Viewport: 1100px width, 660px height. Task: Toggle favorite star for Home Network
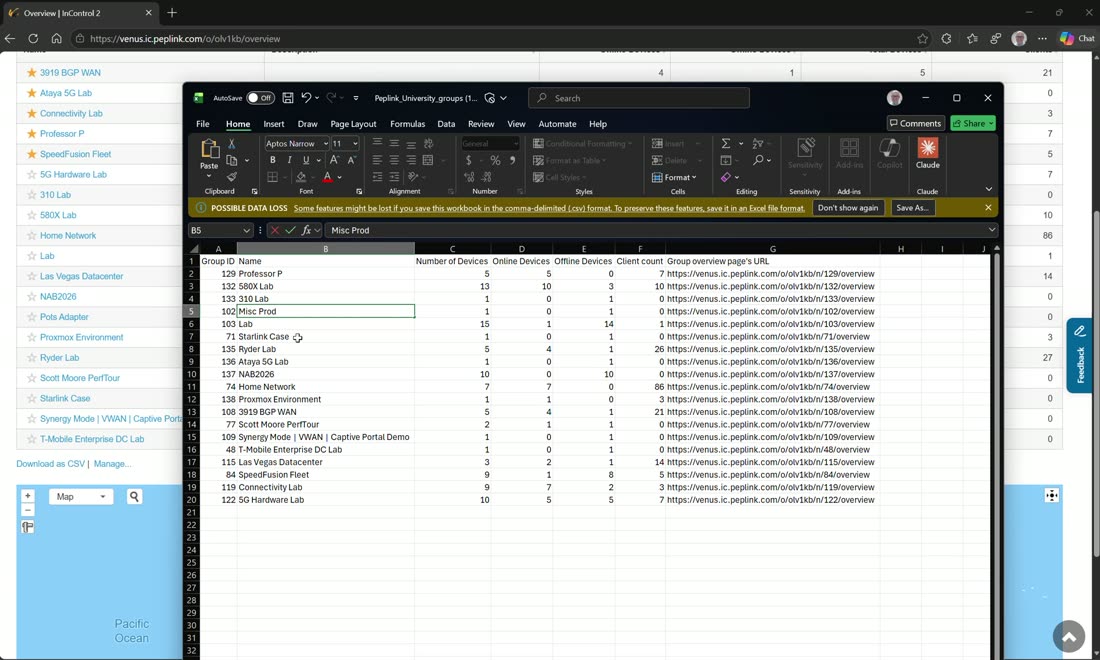(x=32, y=236)
